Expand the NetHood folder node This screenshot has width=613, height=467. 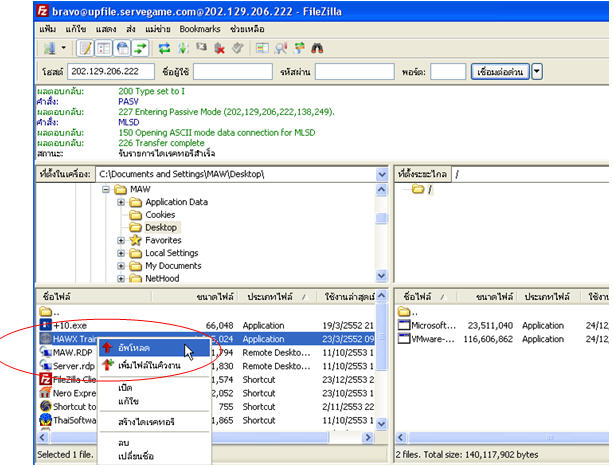pos(121,279)
